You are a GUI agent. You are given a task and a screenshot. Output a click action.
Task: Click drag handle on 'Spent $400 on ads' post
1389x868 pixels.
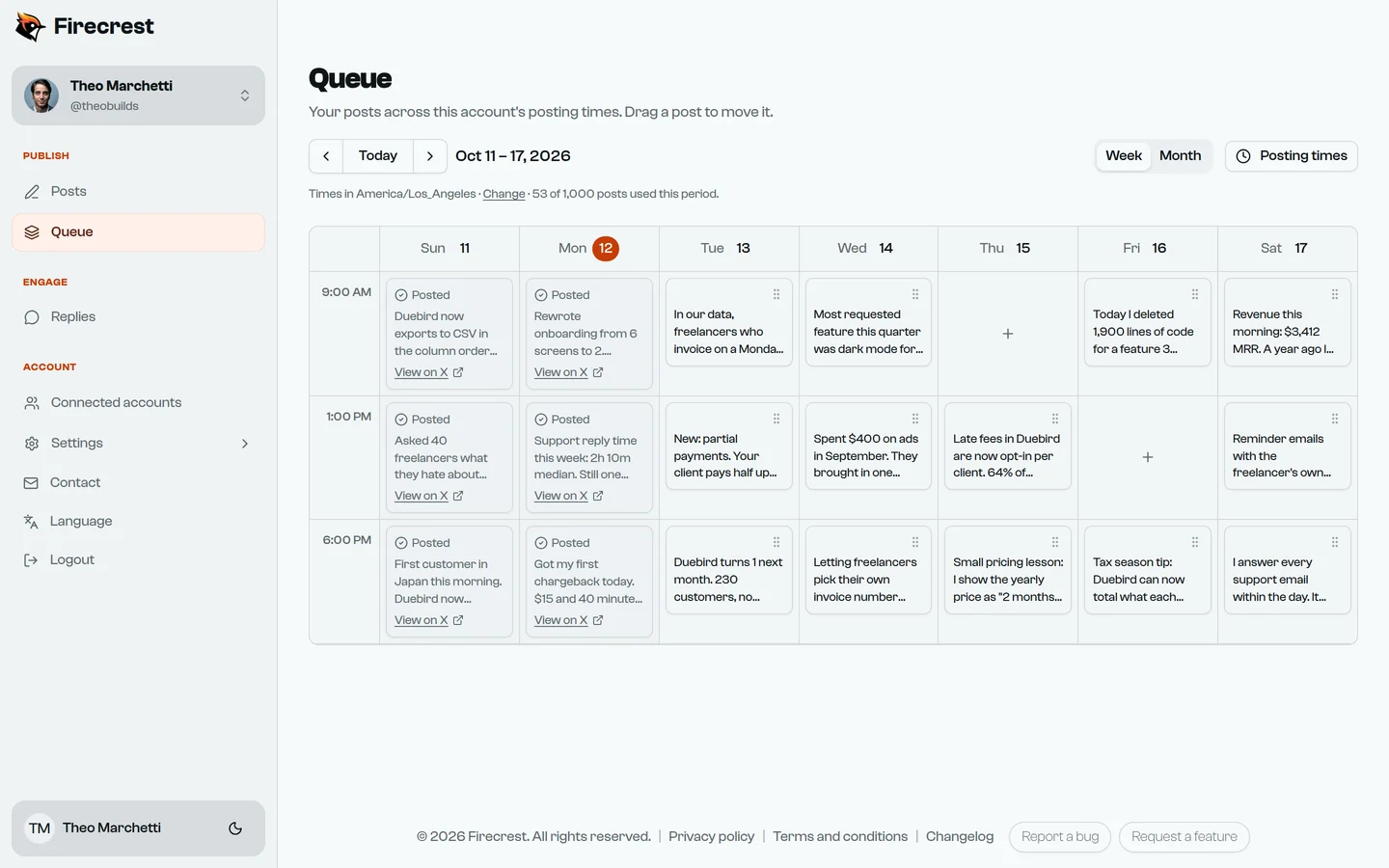[915, 419]
